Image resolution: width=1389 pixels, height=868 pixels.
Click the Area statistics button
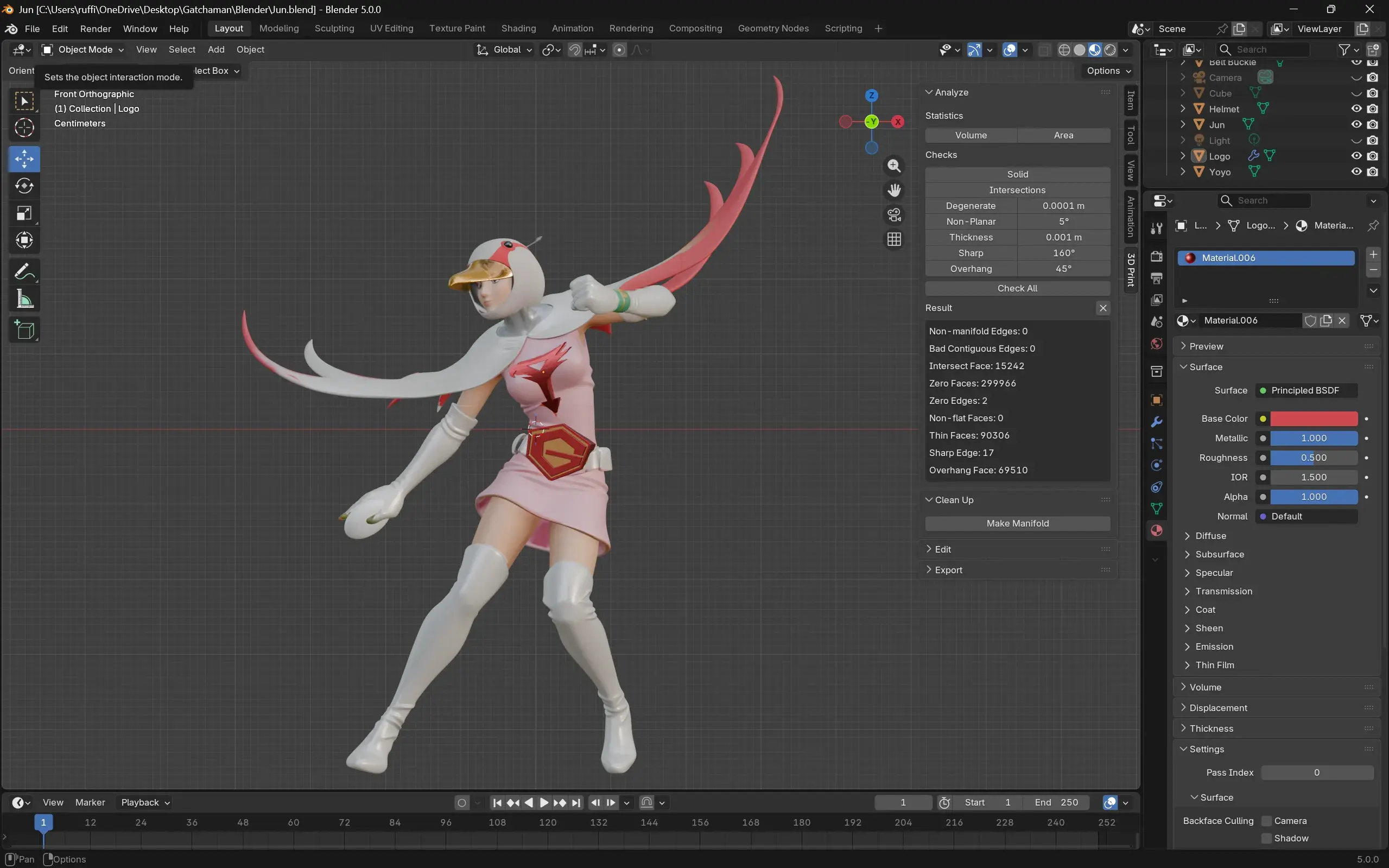coord(1063,136)
